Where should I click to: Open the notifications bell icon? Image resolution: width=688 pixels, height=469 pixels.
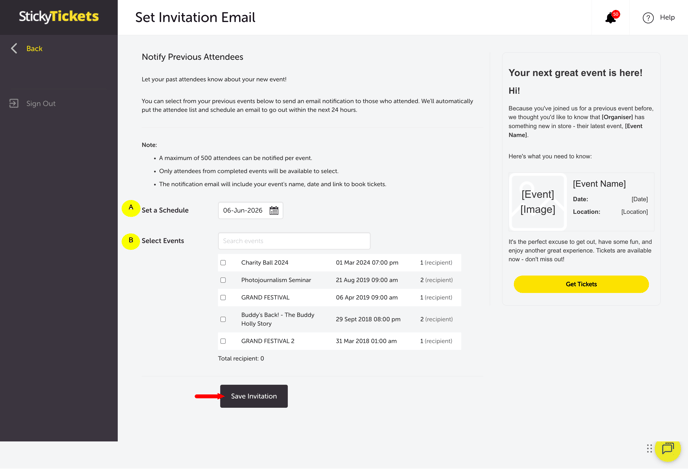(610, 18)
